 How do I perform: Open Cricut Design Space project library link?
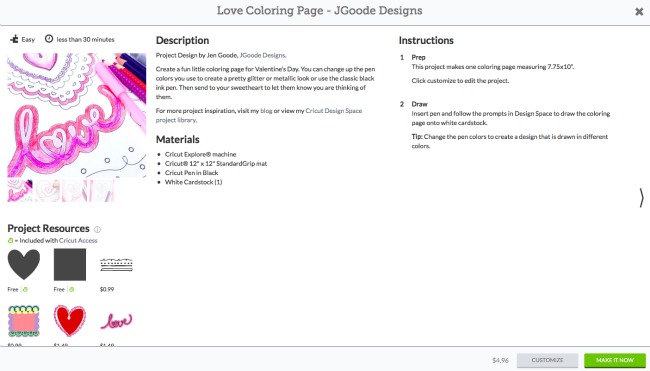pyautogui.click(x=259, y=115)
